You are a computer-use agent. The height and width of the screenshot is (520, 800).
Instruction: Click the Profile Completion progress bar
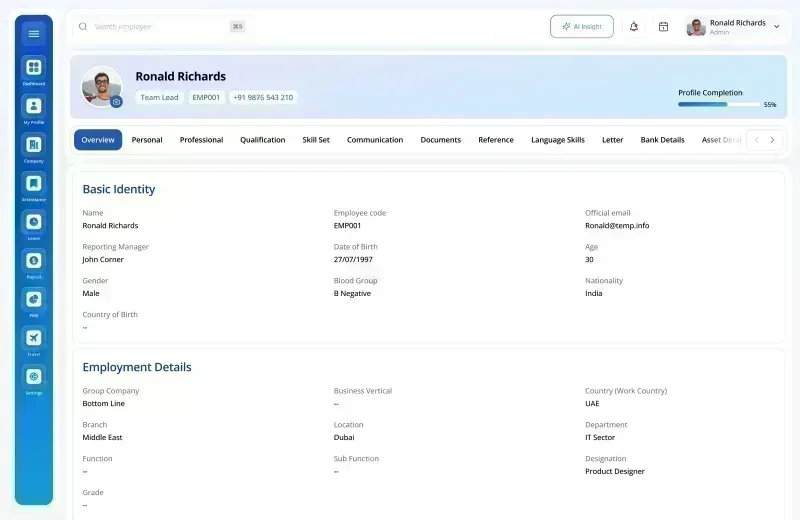(x=719, y=104)
